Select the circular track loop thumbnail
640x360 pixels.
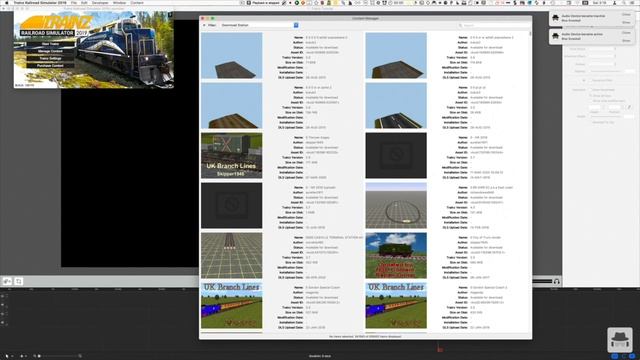pos(396,205)
